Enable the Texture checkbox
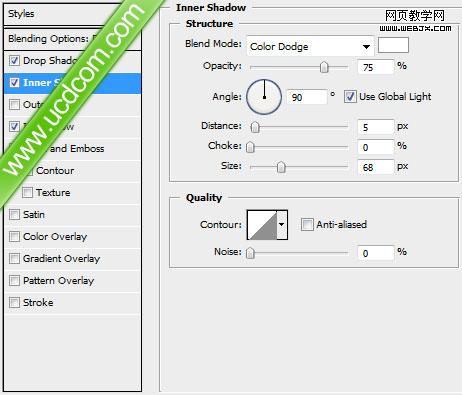 click(x=27, y=192)
